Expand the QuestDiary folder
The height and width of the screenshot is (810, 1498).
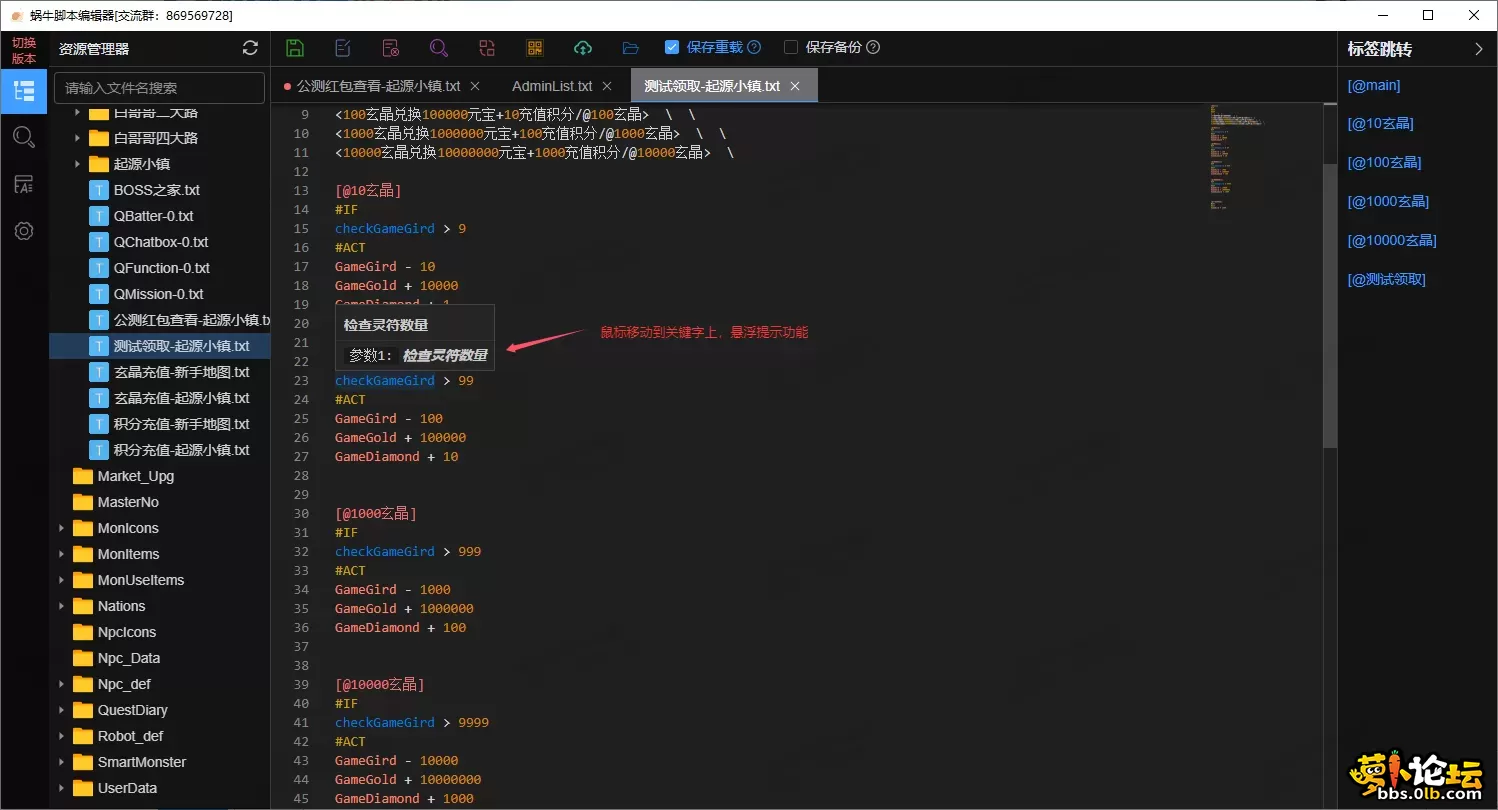click(x=62, y=710)
